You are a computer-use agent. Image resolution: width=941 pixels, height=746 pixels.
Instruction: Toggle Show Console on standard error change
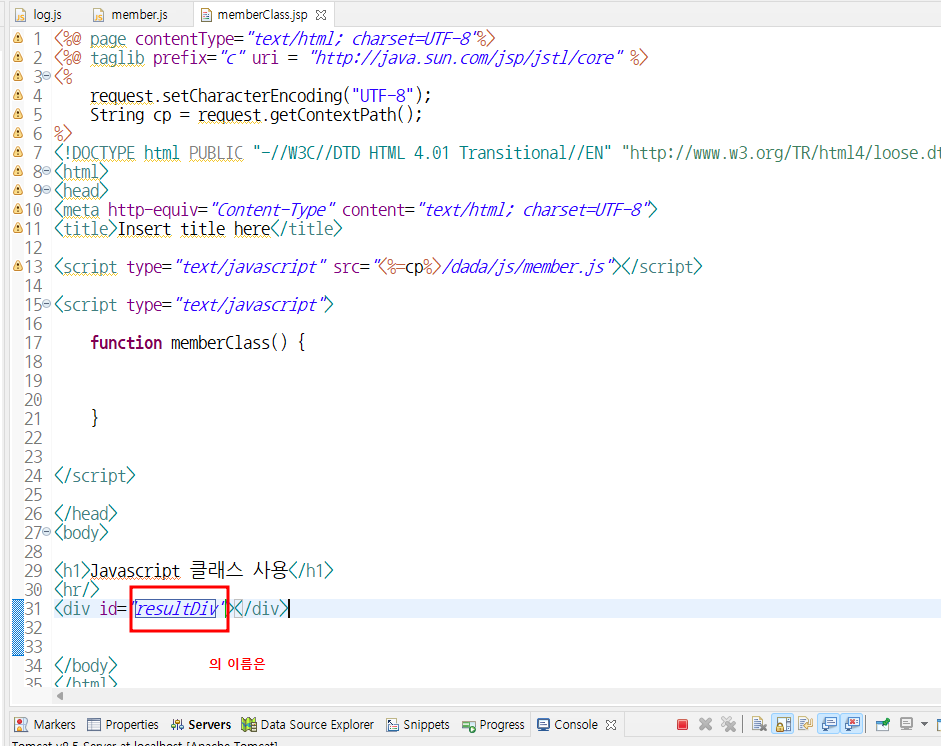click(x=852, y=724)
